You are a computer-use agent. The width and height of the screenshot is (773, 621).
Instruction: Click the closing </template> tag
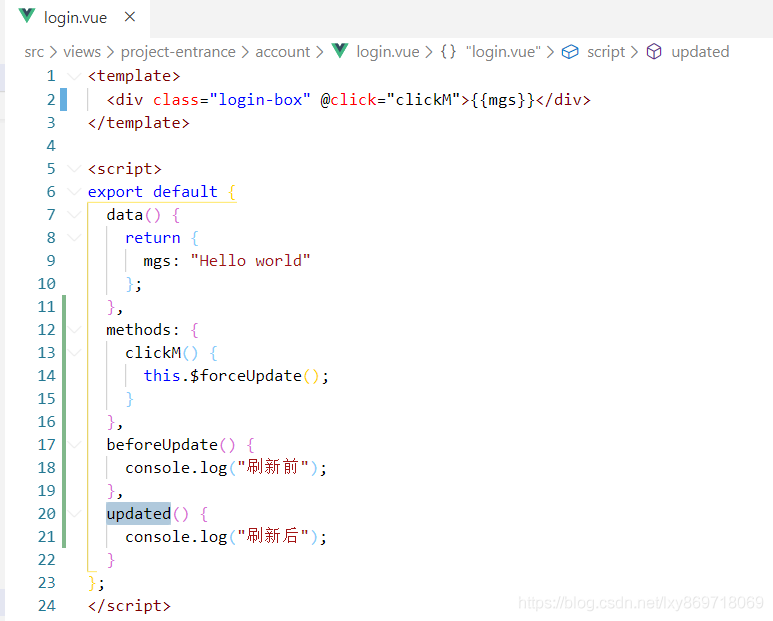tap(139, 122)
